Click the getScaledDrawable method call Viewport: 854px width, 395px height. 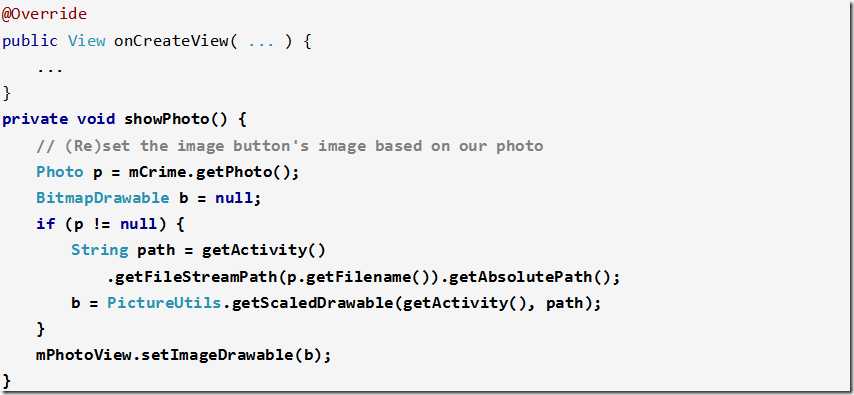pyautogui.click(x=312, y=303)
